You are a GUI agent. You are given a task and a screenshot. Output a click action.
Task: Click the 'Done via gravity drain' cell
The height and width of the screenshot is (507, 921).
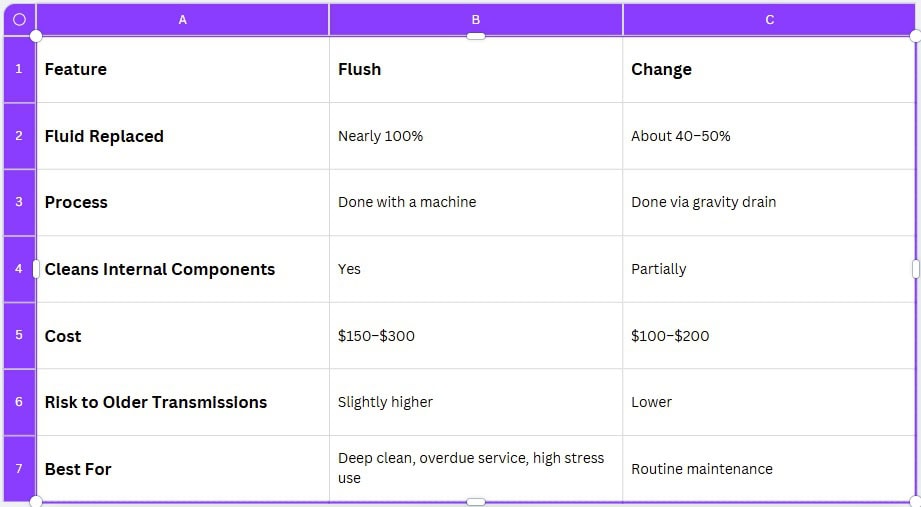[769, 202]
